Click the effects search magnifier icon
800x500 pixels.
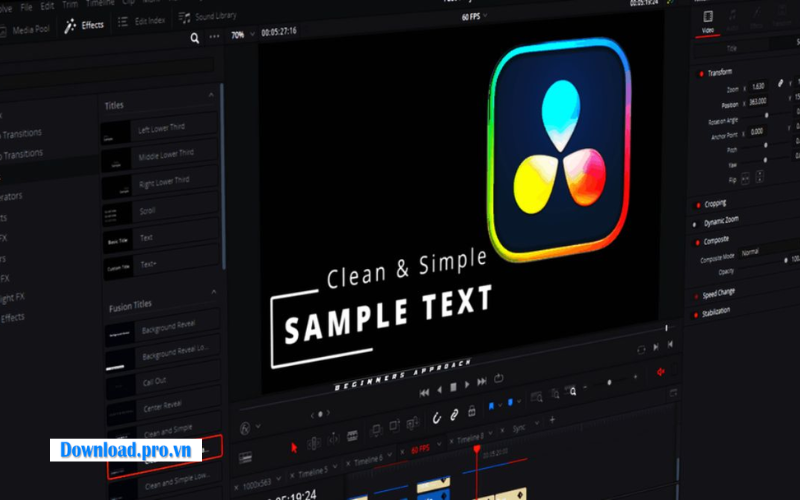pyautogui.click(x=194, y=38)
